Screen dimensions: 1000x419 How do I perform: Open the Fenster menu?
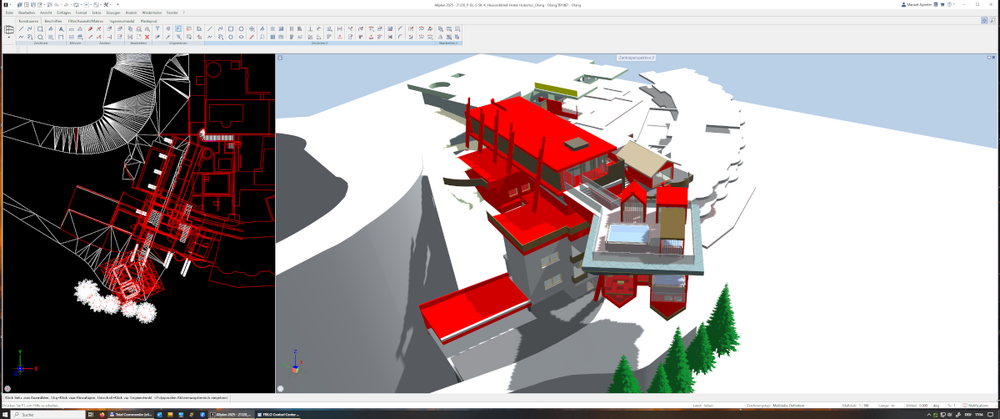click(x=173, y=12)
